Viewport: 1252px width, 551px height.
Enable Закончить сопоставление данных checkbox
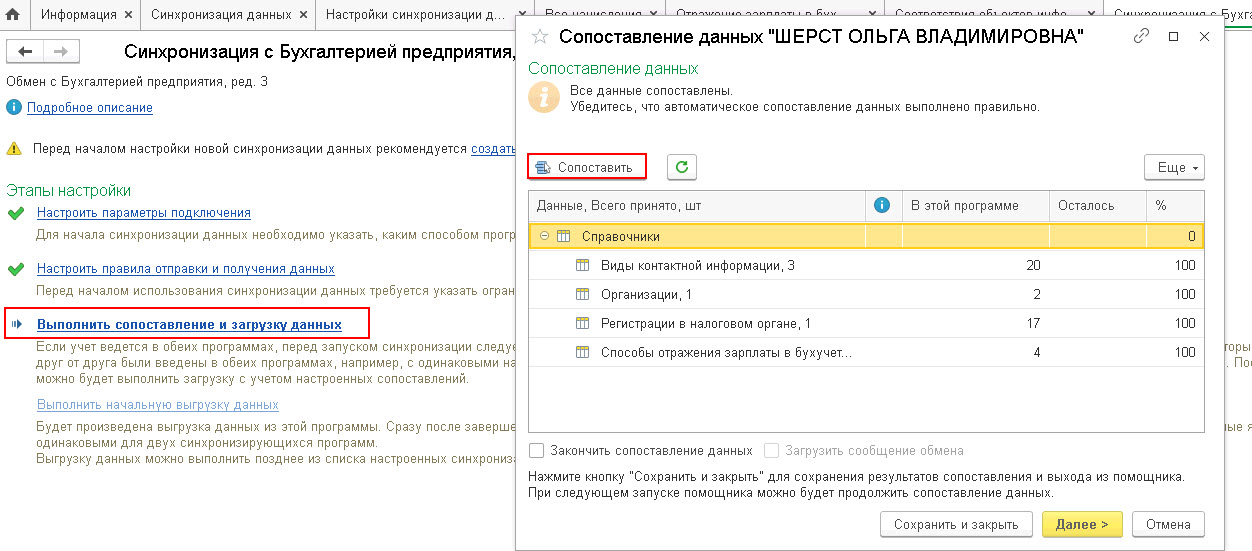point(537,450)
